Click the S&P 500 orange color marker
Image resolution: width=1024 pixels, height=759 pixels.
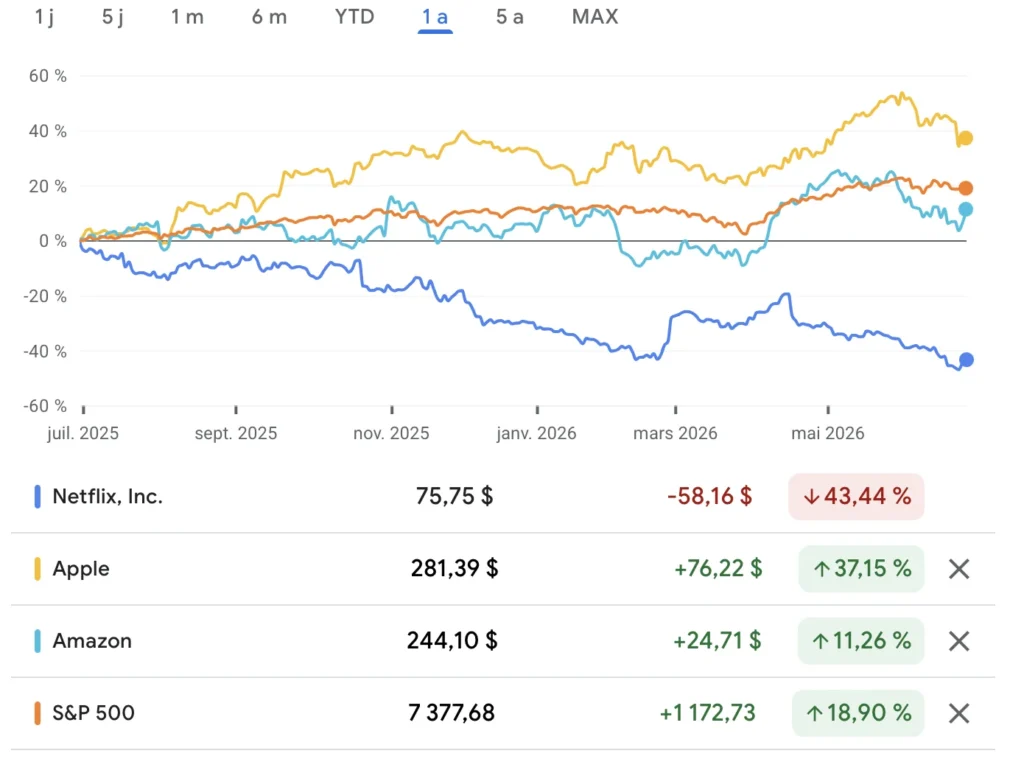pyautogui.click(x=37, y=713)
